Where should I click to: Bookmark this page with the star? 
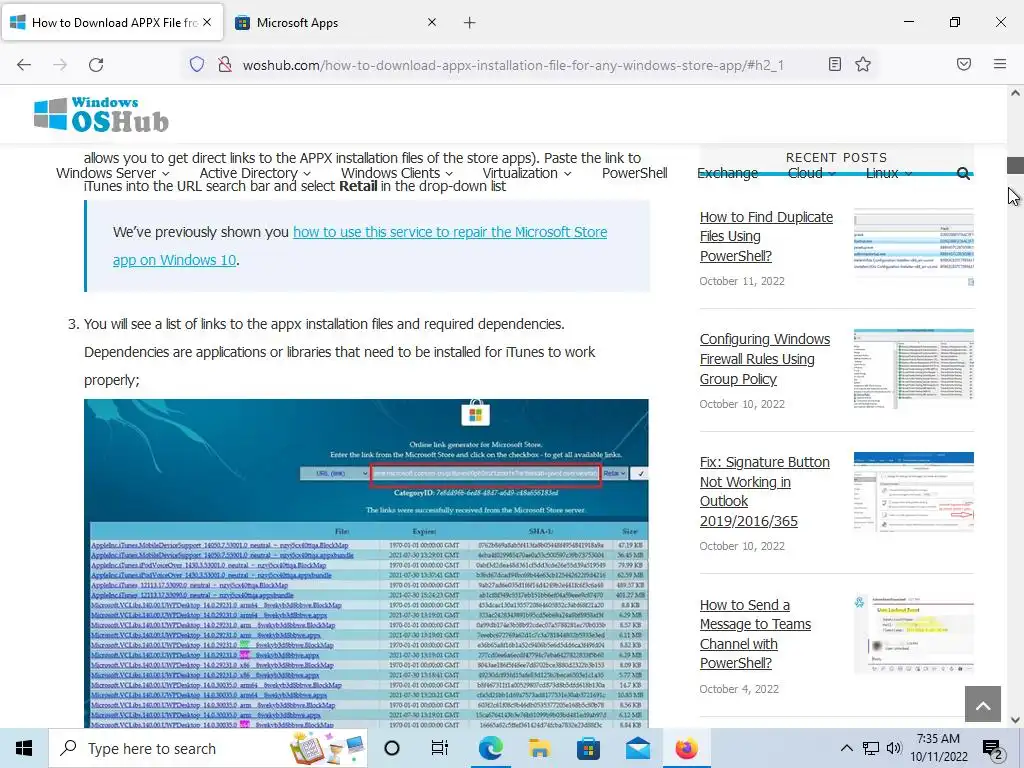(x=863, y=64)
